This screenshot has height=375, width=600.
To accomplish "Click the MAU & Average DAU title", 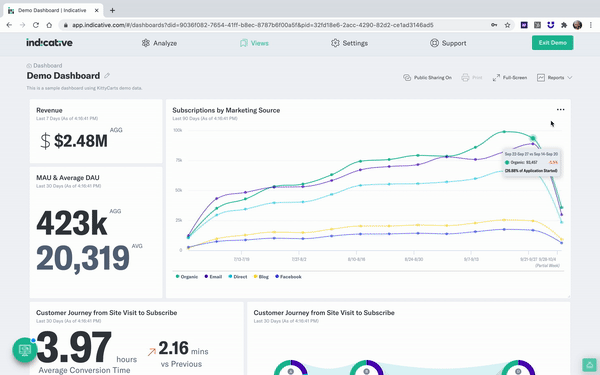I will [68, 178].
